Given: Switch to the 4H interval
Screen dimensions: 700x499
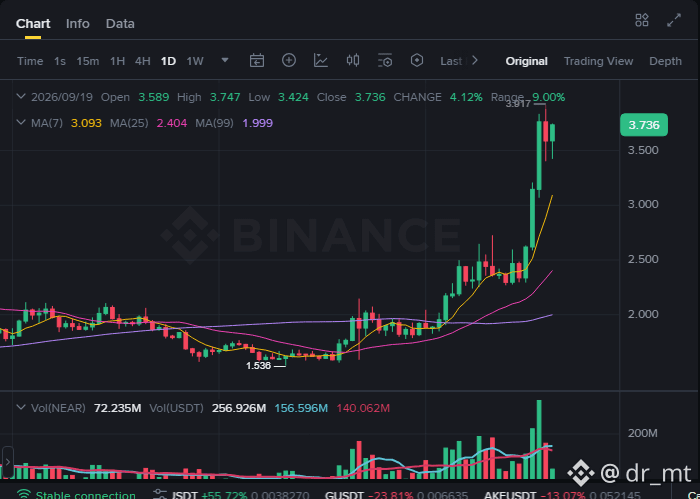Looking at the screenshot, I should (x=142, y=61).
